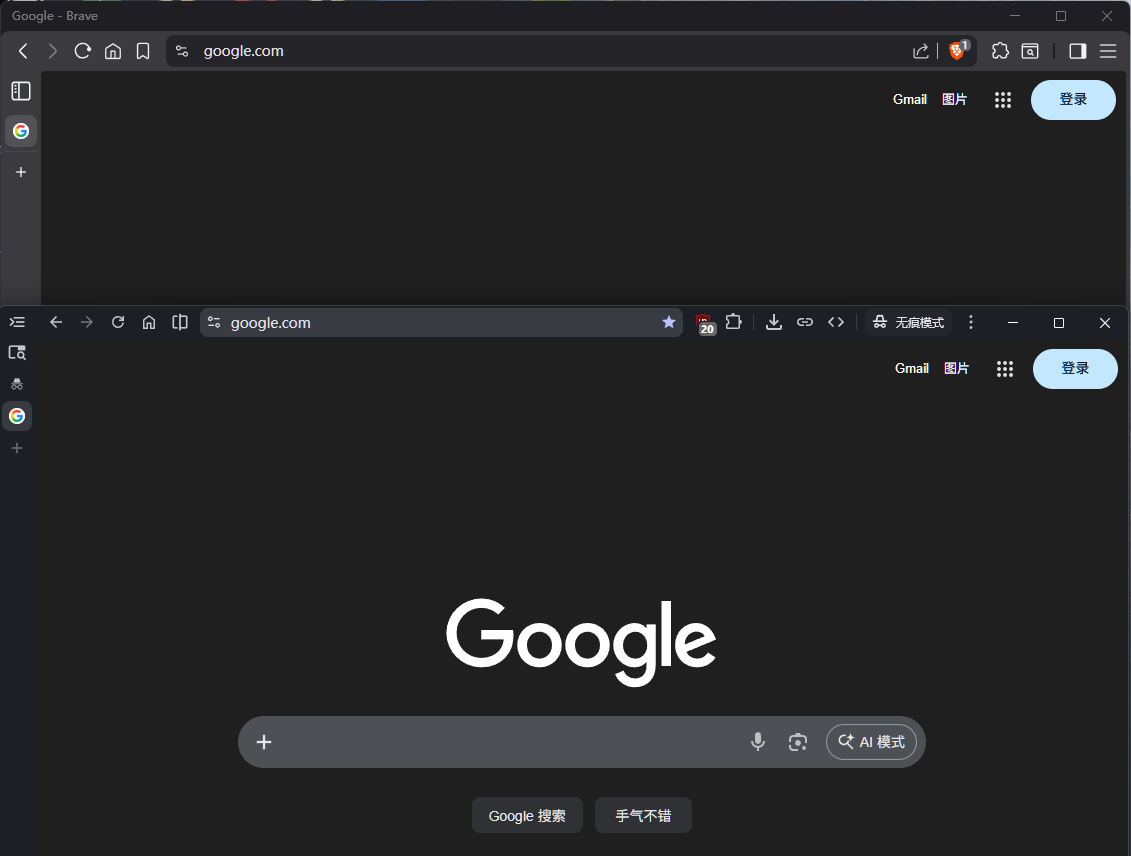Open a new tab in the incognito window sidebar
Image resolution: width=1131 pixels, height=856 pixels.
[17, 449]
